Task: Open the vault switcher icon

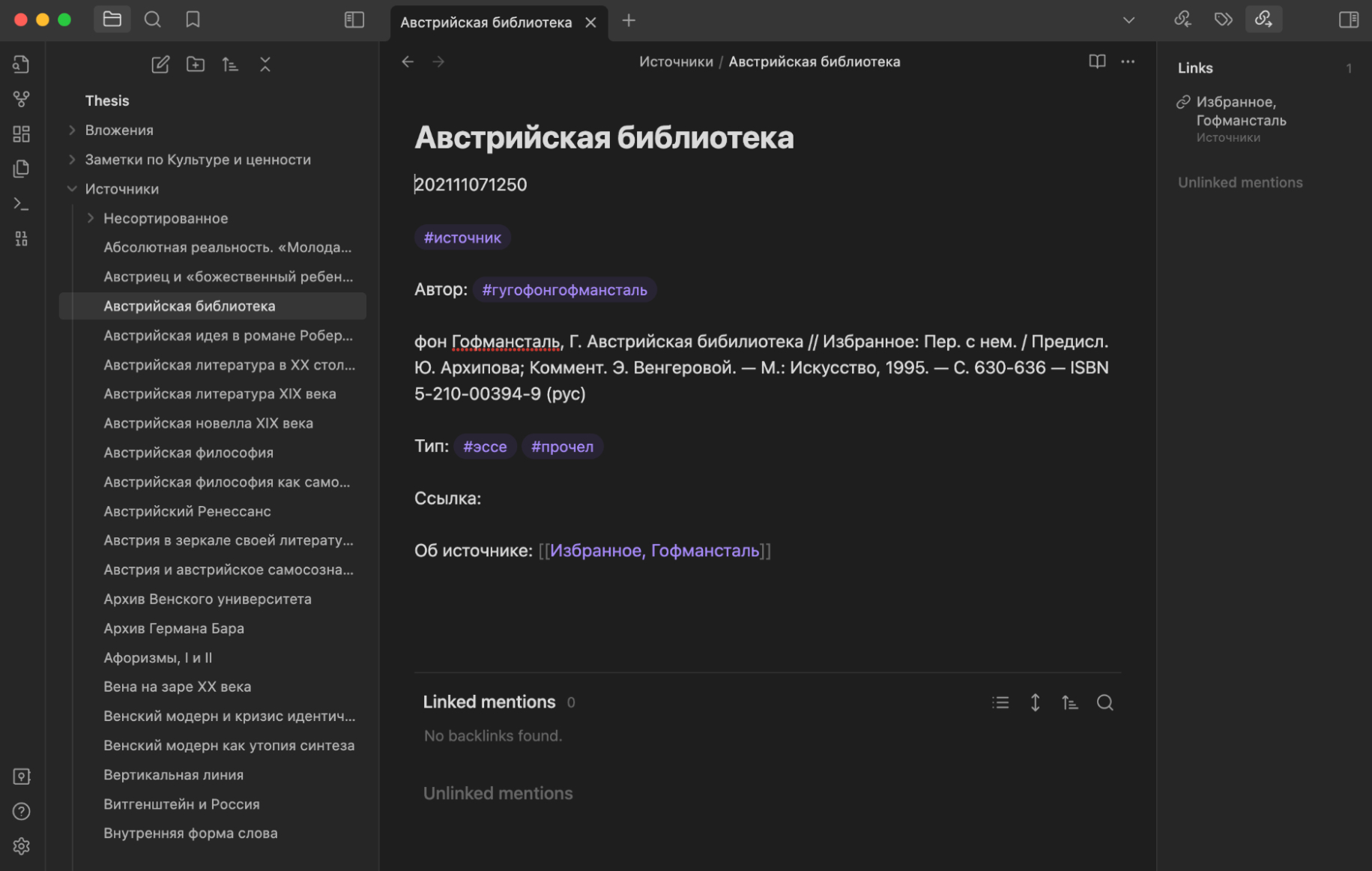Action: 21,777
